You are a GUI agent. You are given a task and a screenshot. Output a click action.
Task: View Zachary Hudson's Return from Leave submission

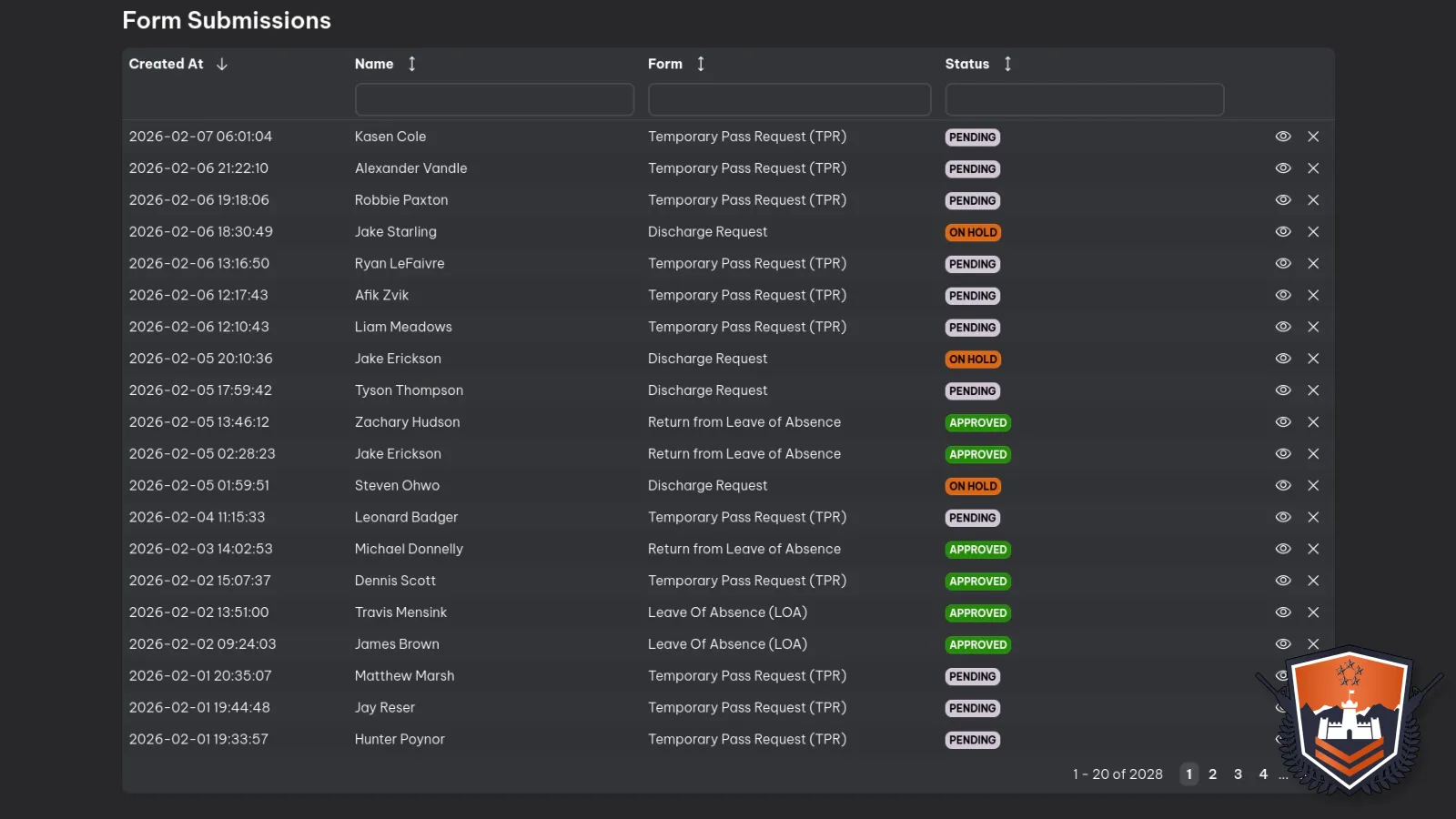(1283, 422)
